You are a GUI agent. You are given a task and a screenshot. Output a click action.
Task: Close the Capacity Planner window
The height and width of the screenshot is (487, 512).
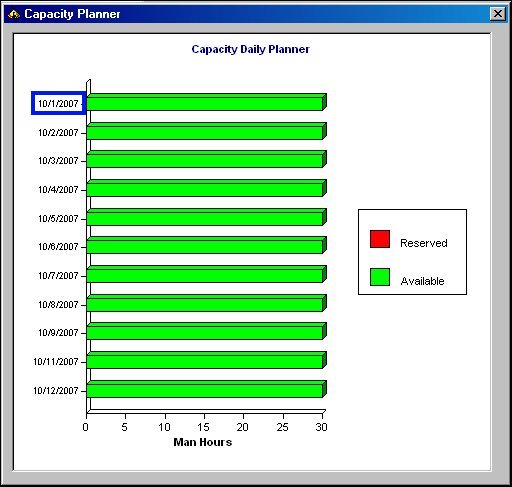tap(498, 14)
